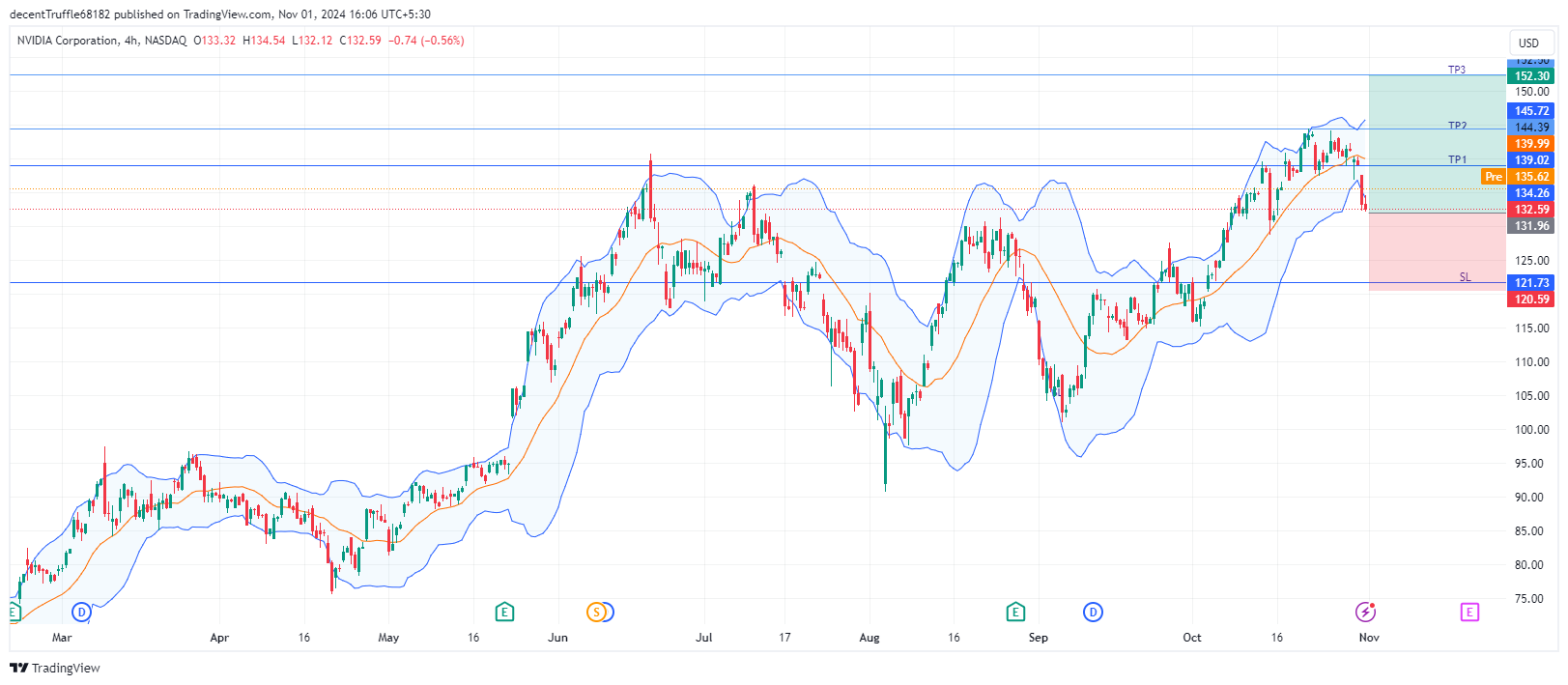The height and width of the screenshot is (685, 1568).
Task: Click the green earnings marker before June
Action: pos(504,612)
